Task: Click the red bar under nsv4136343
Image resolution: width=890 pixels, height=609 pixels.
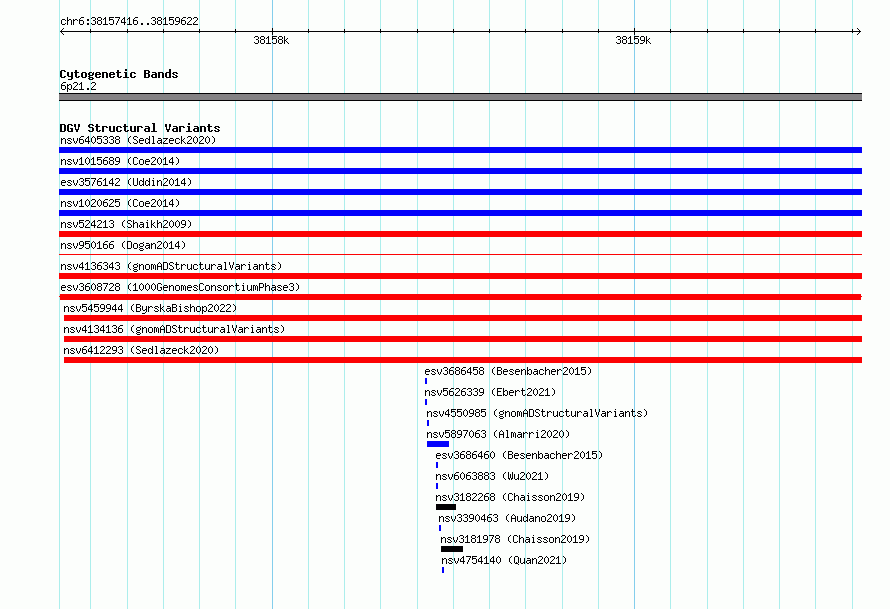Action: pos(460,276)
